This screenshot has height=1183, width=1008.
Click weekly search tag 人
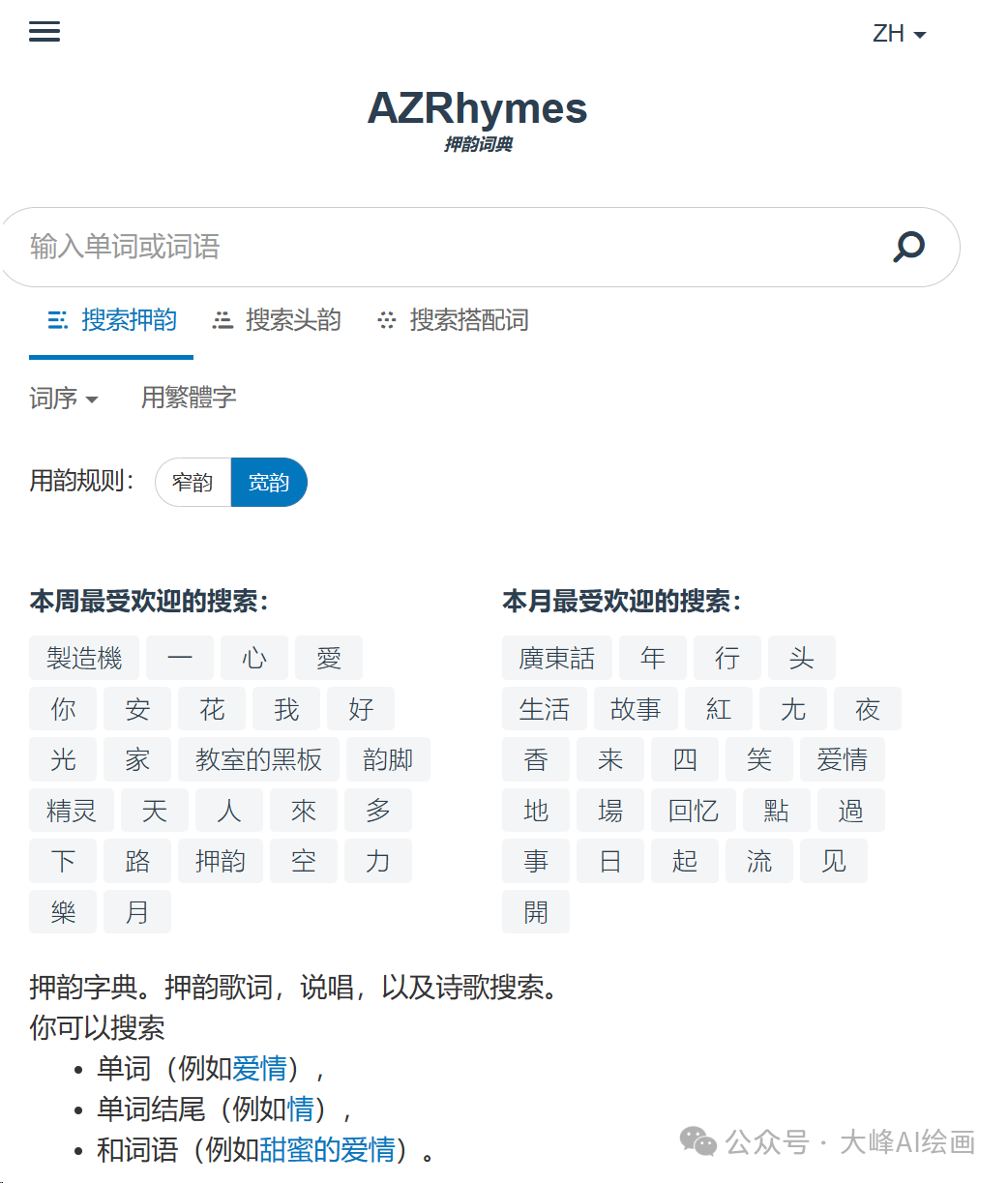tap(229, 811)
